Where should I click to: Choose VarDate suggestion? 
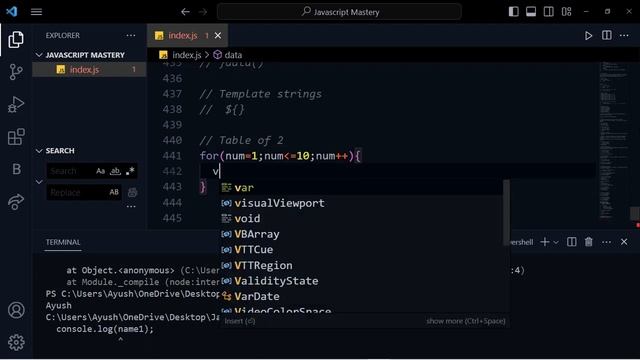tap(362, 297)
